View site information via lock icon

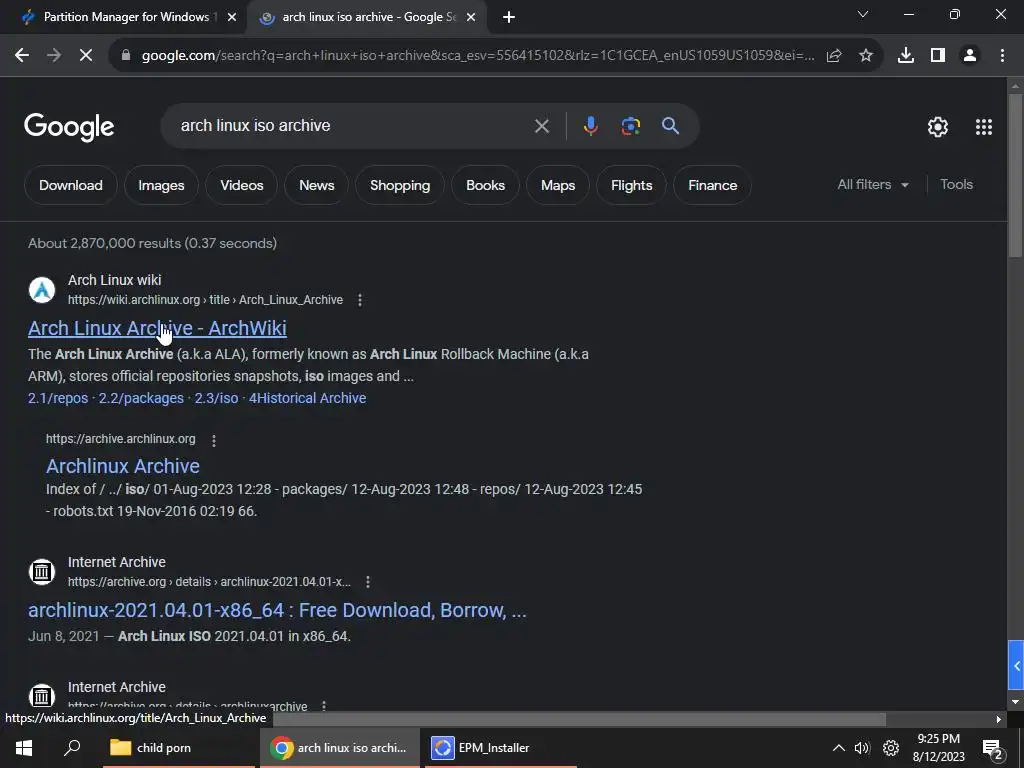(126, 56)
